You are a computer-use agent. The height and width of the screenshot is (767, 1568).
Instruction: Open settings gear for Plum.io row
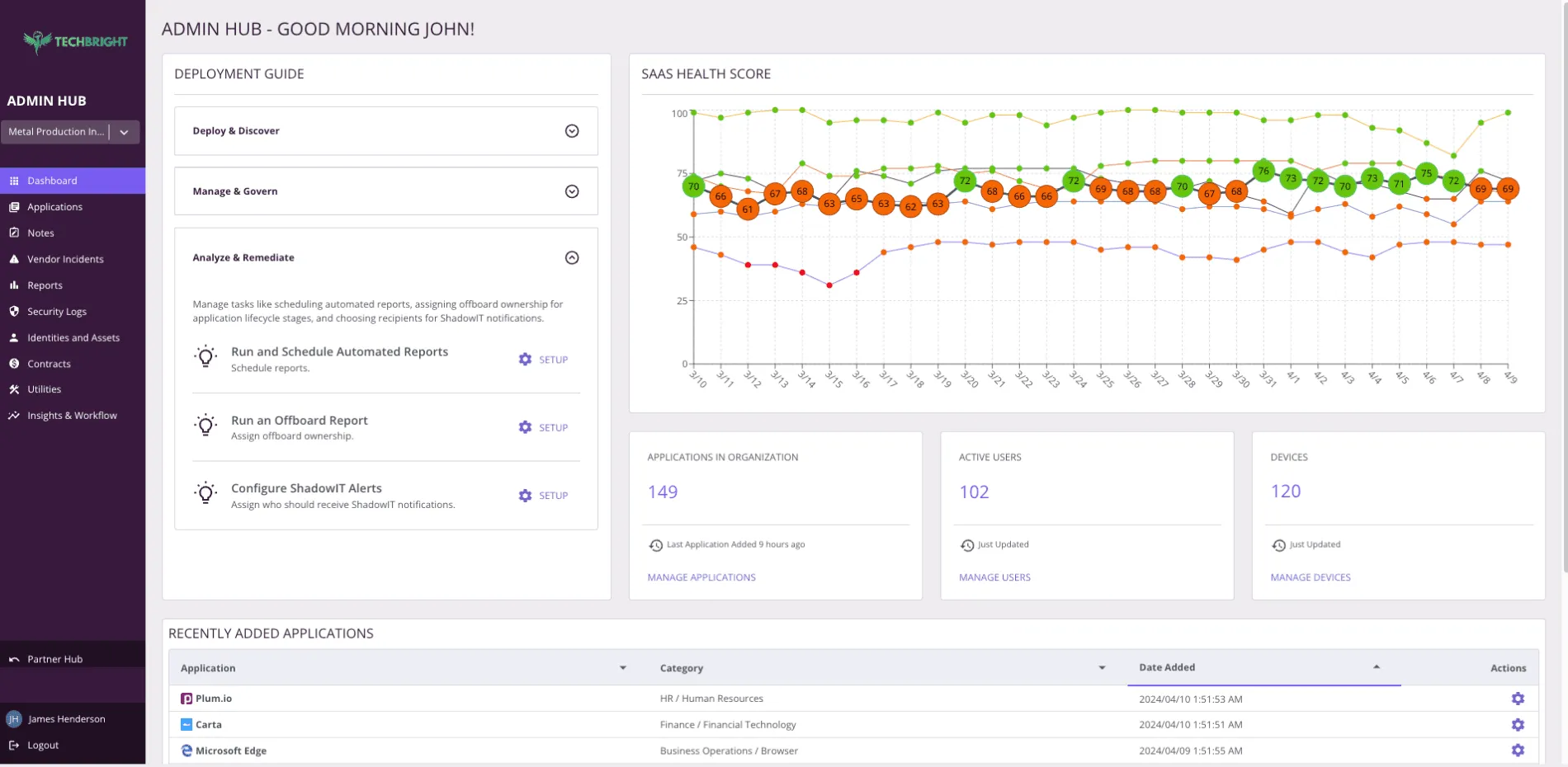1517,699
